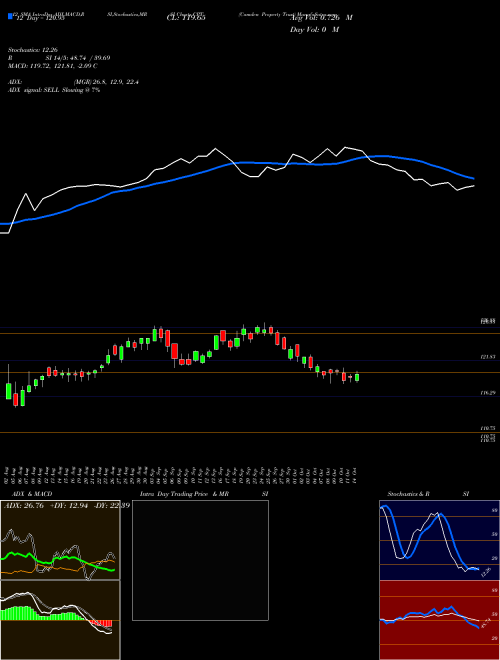
Task: Click the 'SI 14/3: 48.74 / 39.69' line
Action: (x=78, y=58)
